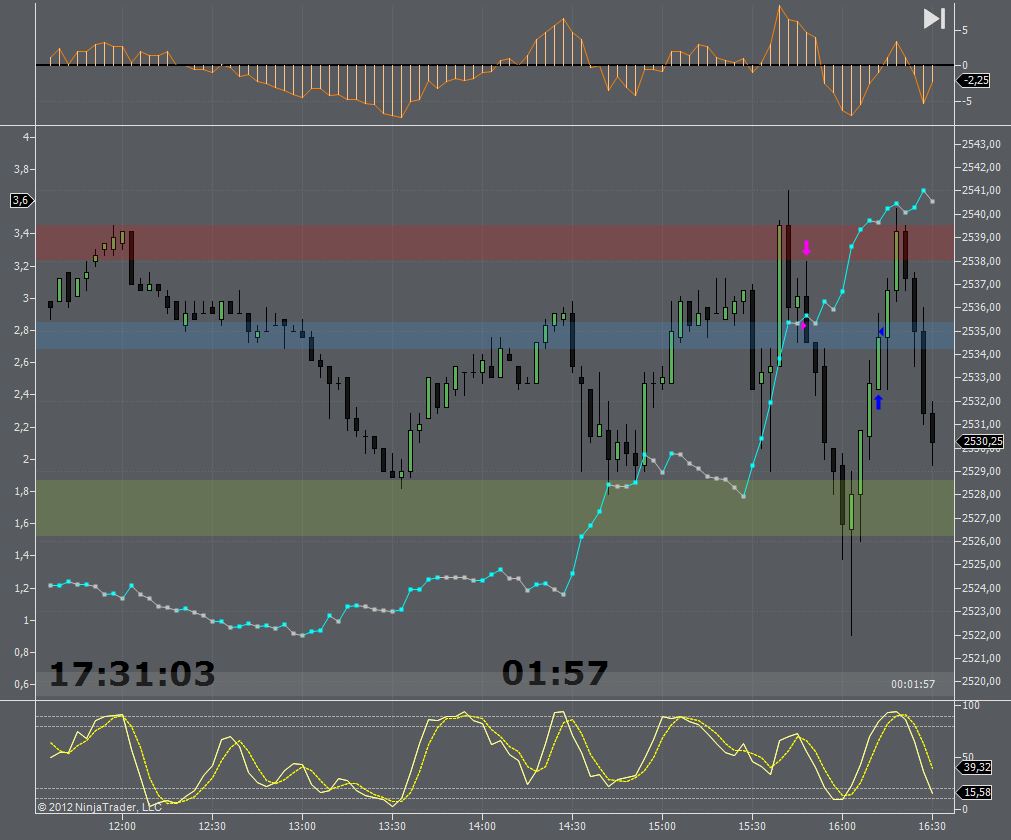Click the 17:31:03 clock text
The width and height of the screenshot is (1011, 840).
click(x=132, y=674)
